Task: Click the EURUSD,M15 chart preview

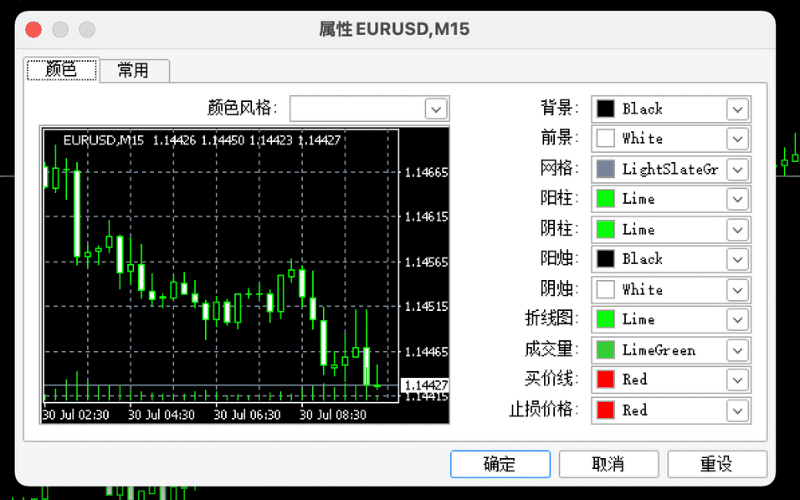Action: click(245, 274)
